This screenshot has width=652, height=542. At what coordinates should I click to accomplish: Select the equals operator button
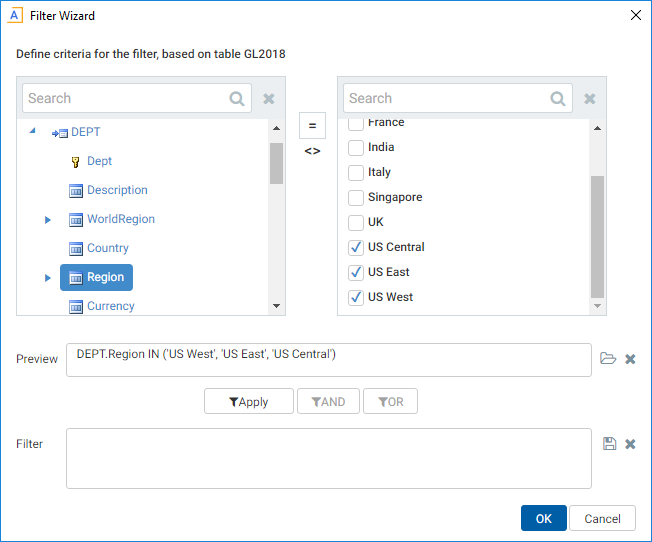[312, 125]
